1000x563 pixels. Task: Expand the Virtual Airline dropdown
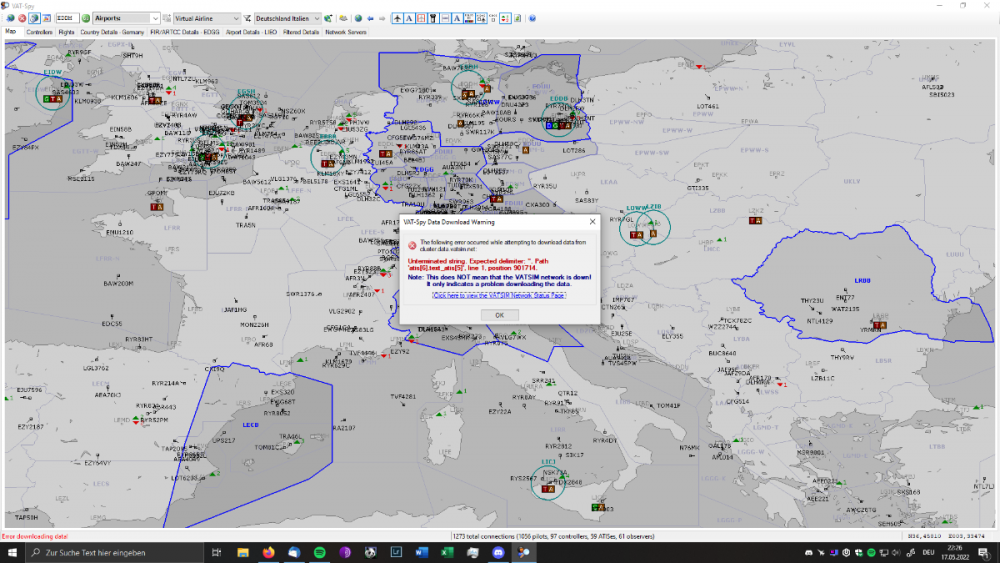pos(236,18)
